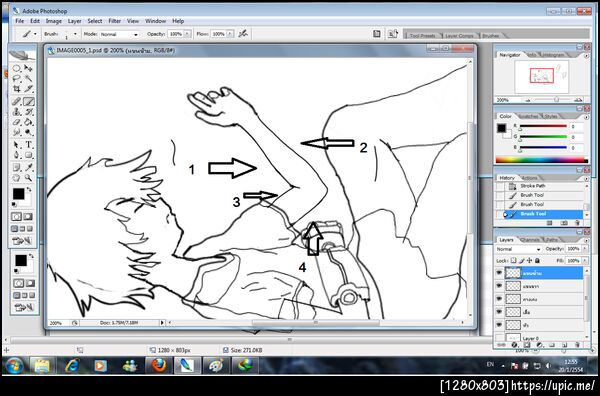Screen dimensions: 600x396
Task: Click the add layer mask icon
Action: pyautogui.click(x=527, y=345)
